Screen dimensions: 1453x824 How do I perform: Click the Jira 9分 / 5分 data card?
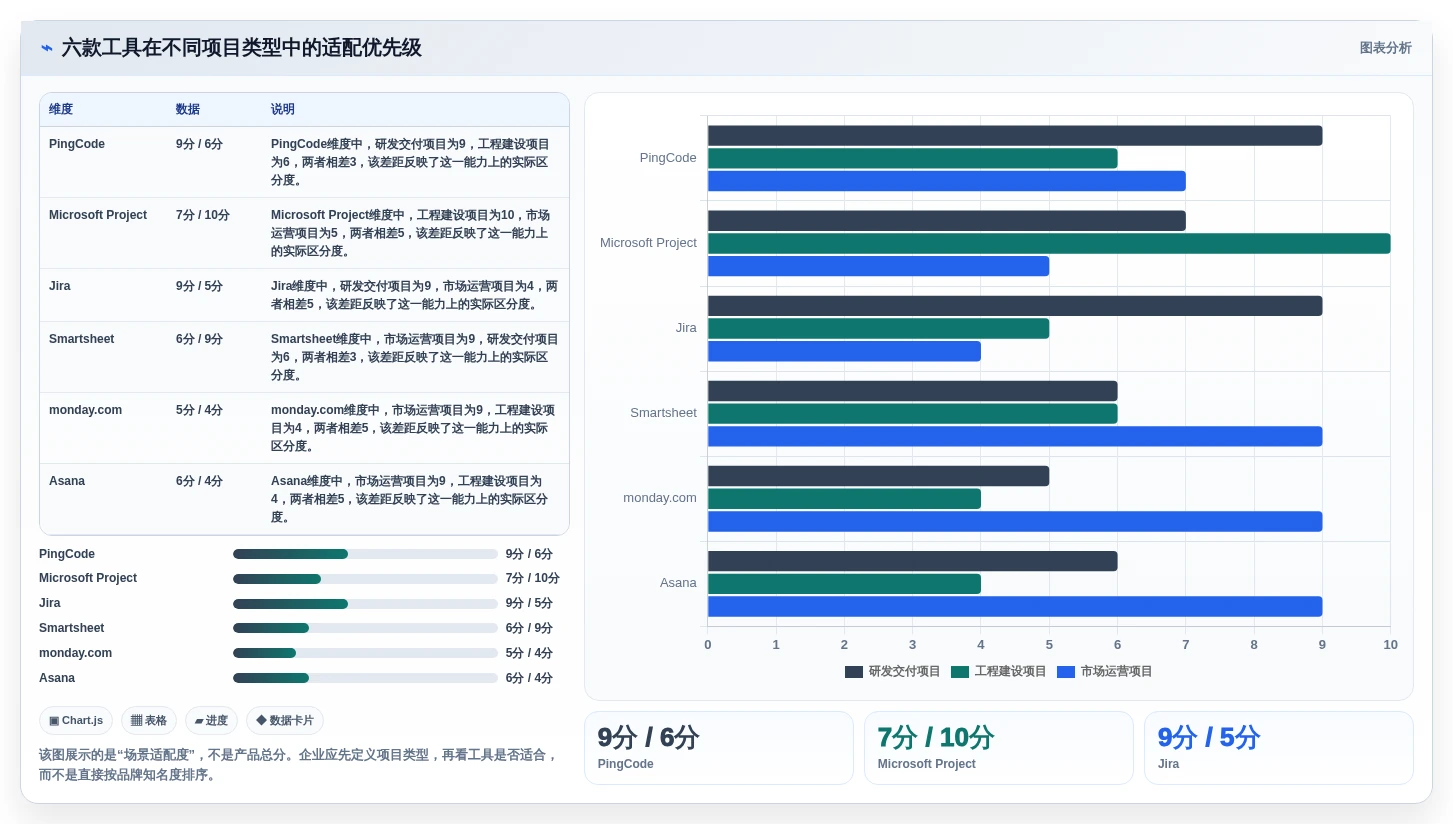point(1279,748)
